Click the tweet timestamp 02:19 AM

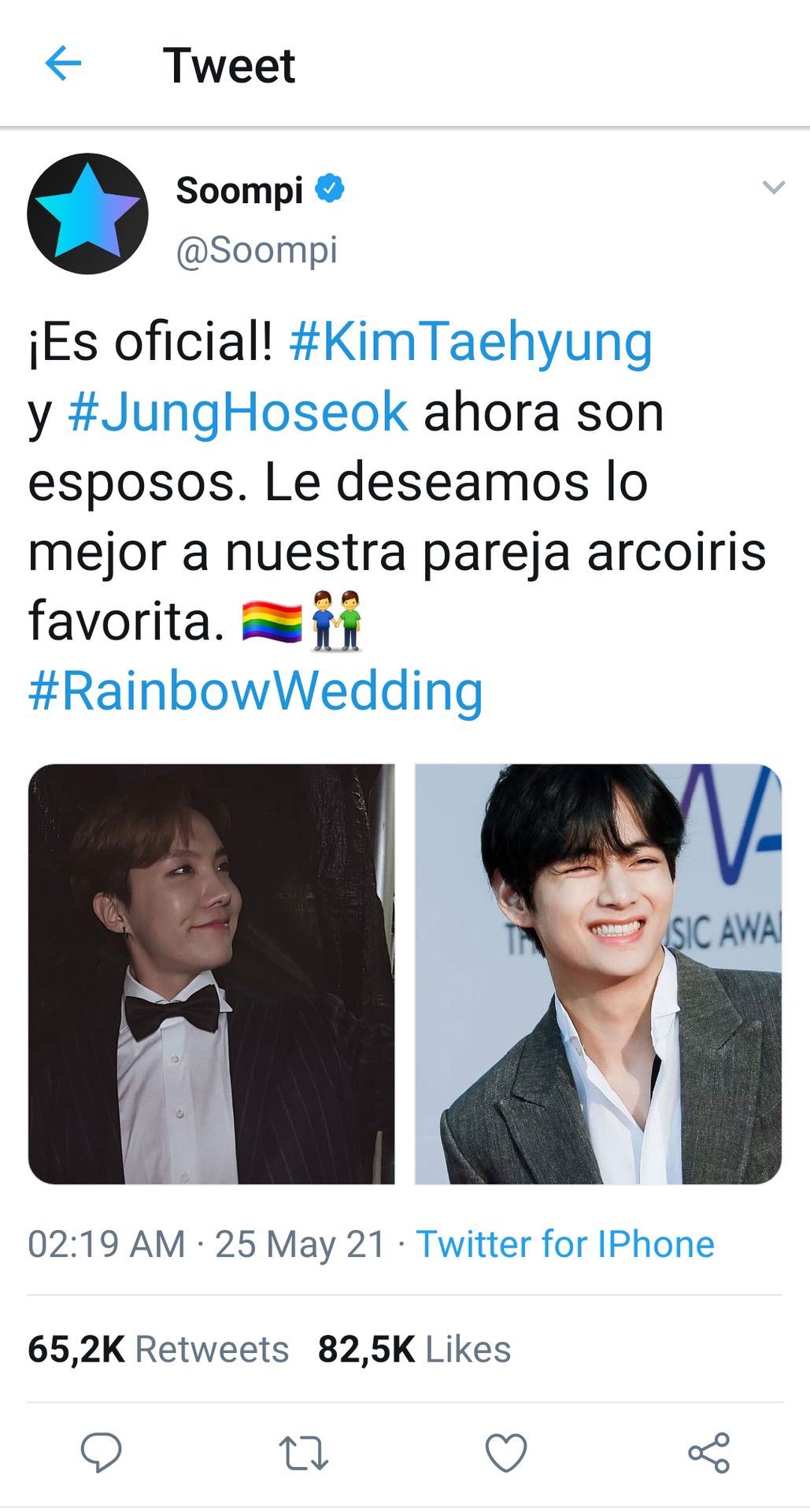click(106, 1245)
